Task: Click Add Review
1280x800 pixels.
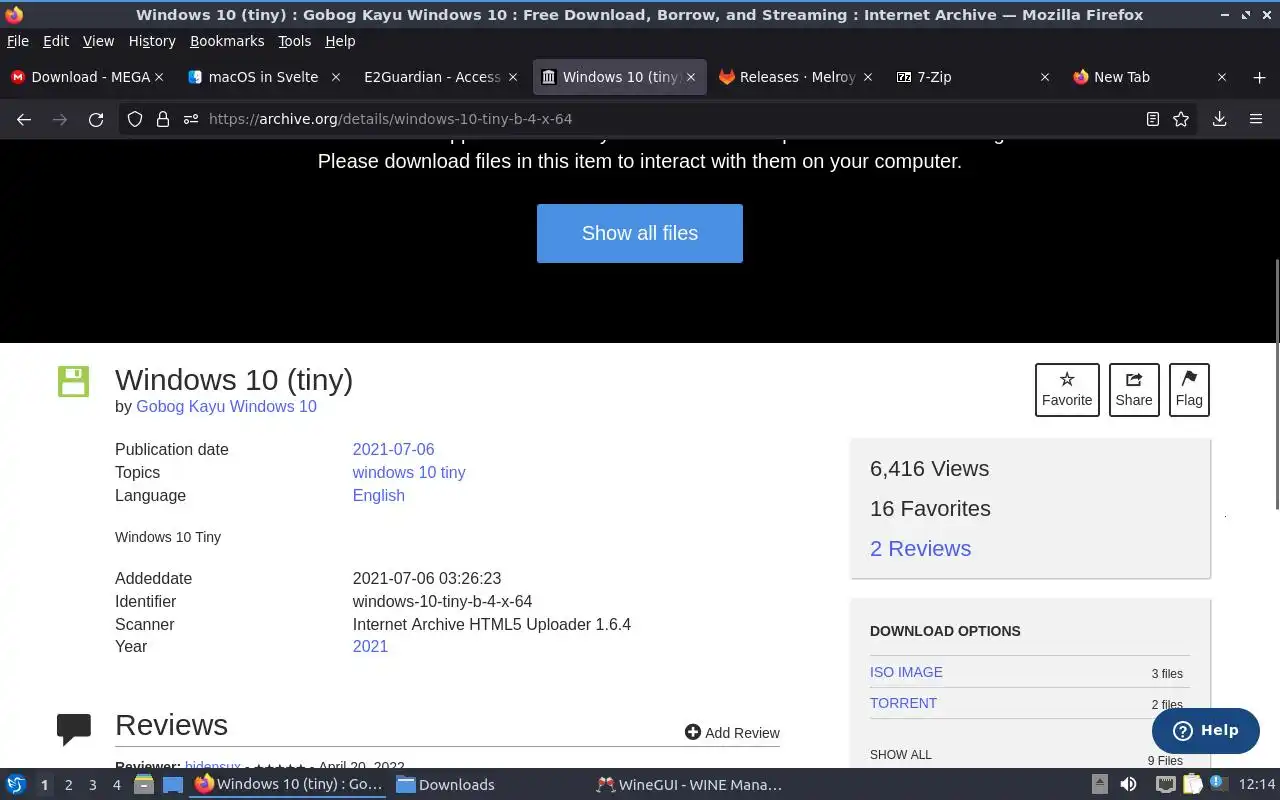Action: pyautogui.click(x=732, y=733)
